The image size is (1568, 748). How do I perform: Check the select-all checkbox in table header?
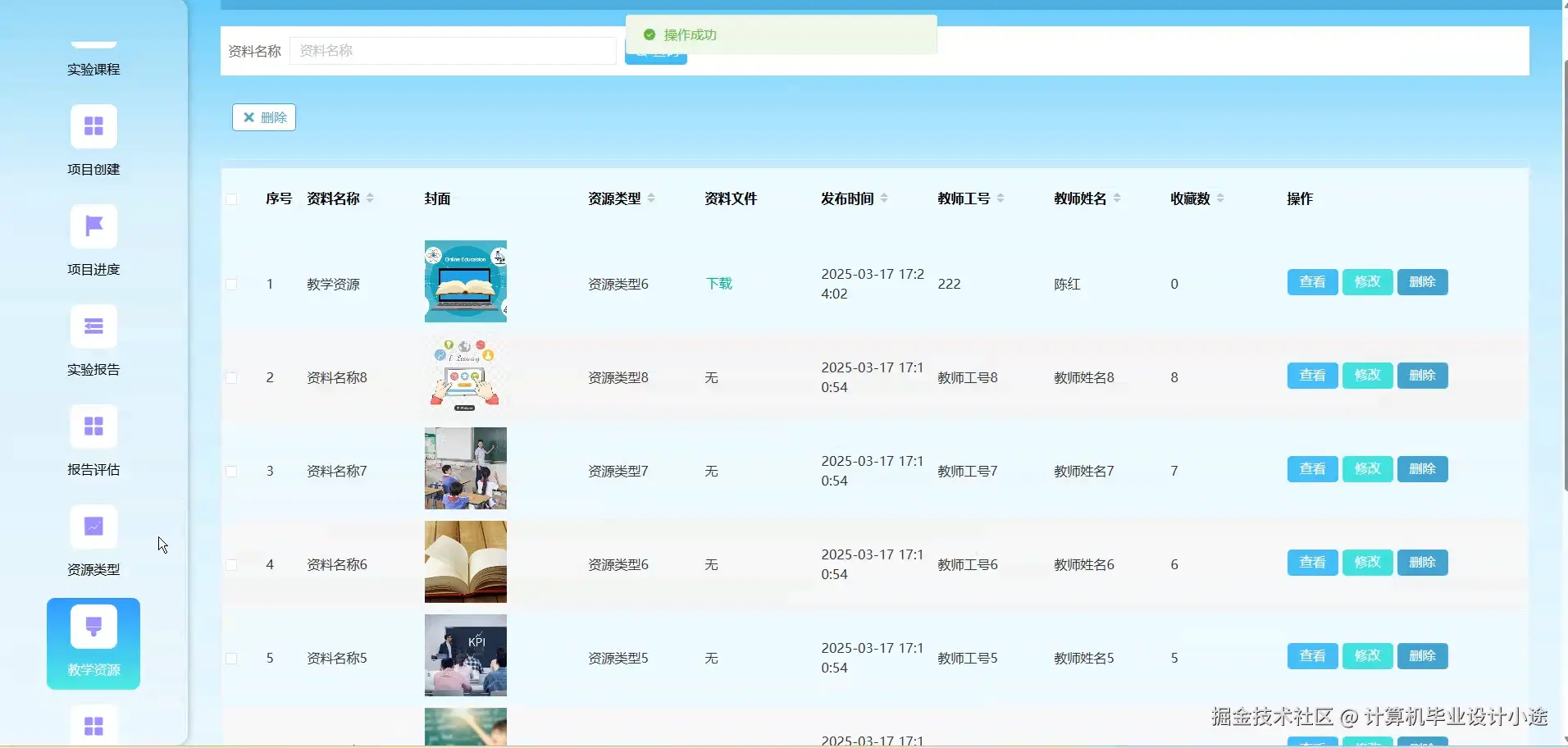tap(232, 199)
